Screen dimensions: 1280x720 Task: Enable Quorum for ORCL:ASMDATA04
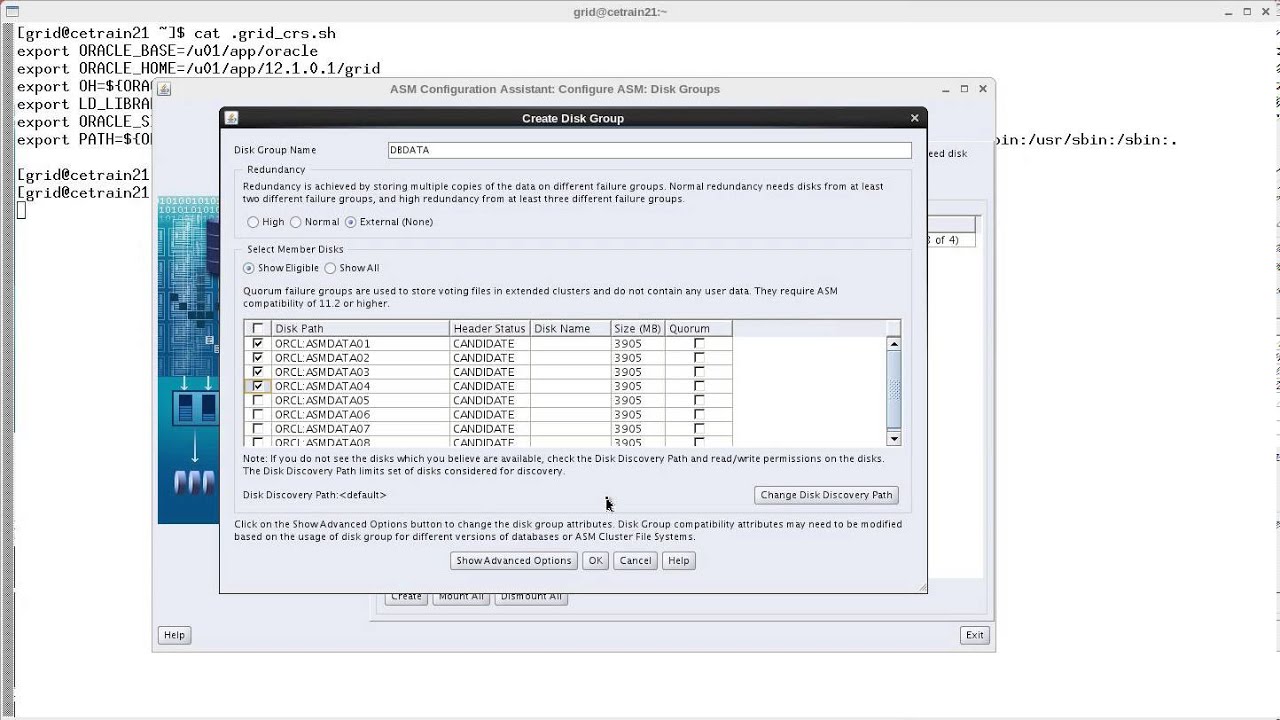[699, 386]
